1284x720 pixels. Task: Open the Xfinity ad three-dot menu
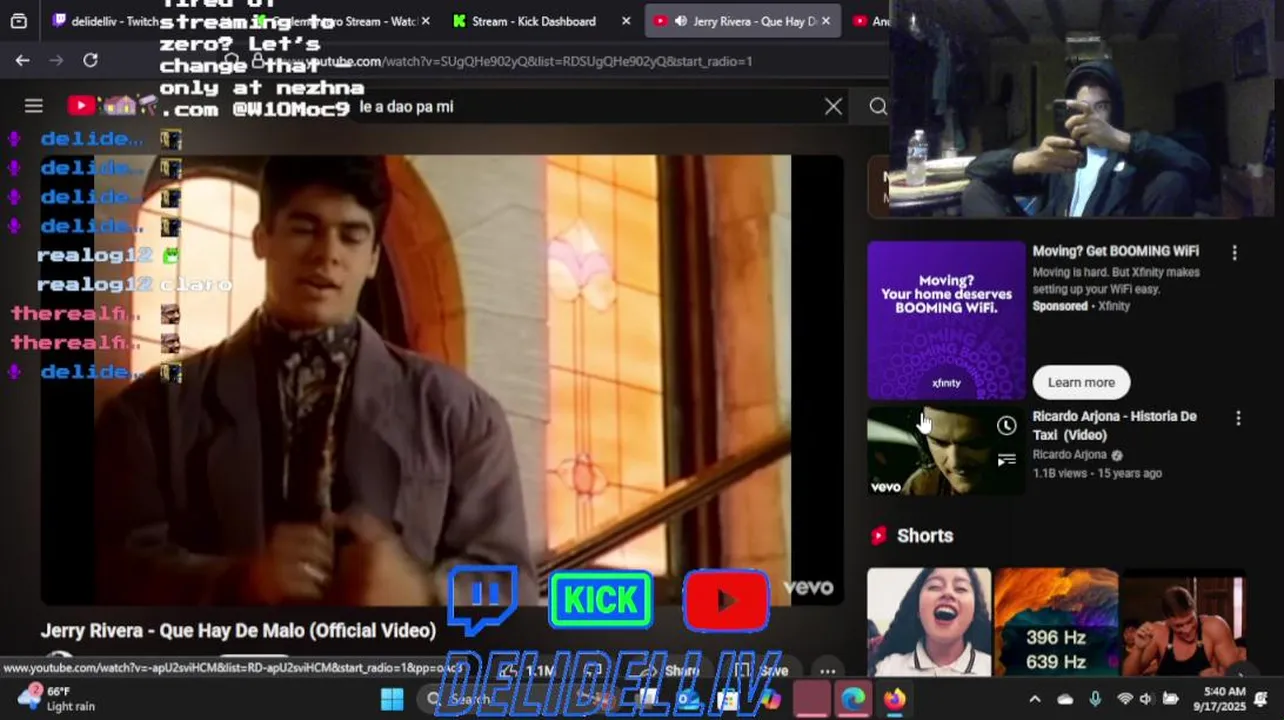(1234, 253)
